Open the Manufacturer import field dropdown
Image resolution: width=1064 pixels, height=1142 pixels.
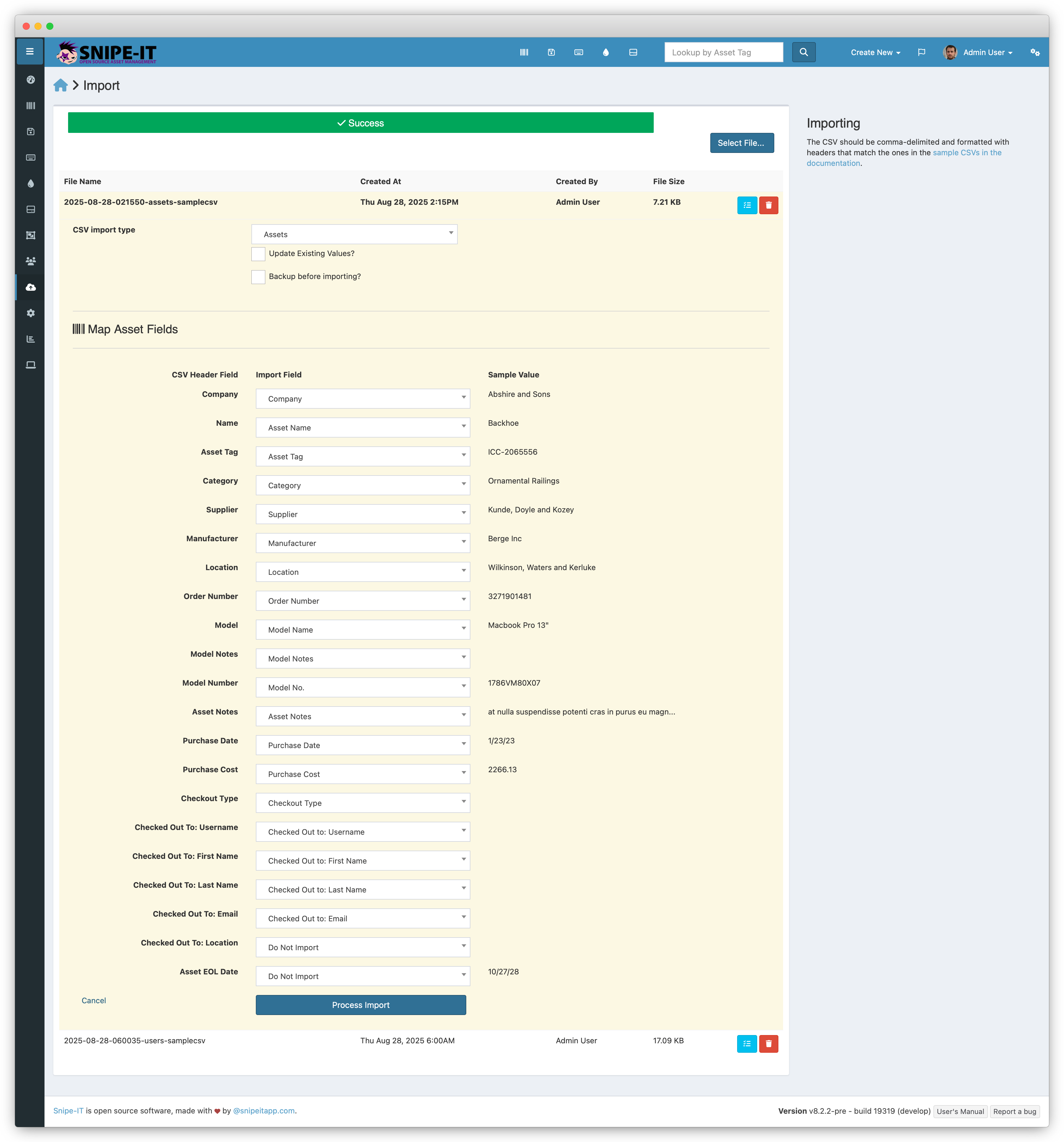(363, 543)
